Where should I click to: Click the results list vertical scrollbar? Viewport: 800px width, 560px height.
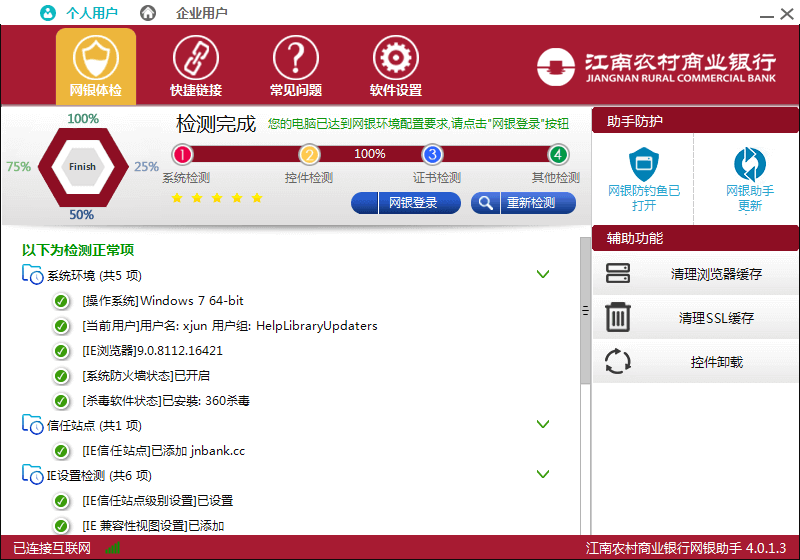tap(585, 311)
